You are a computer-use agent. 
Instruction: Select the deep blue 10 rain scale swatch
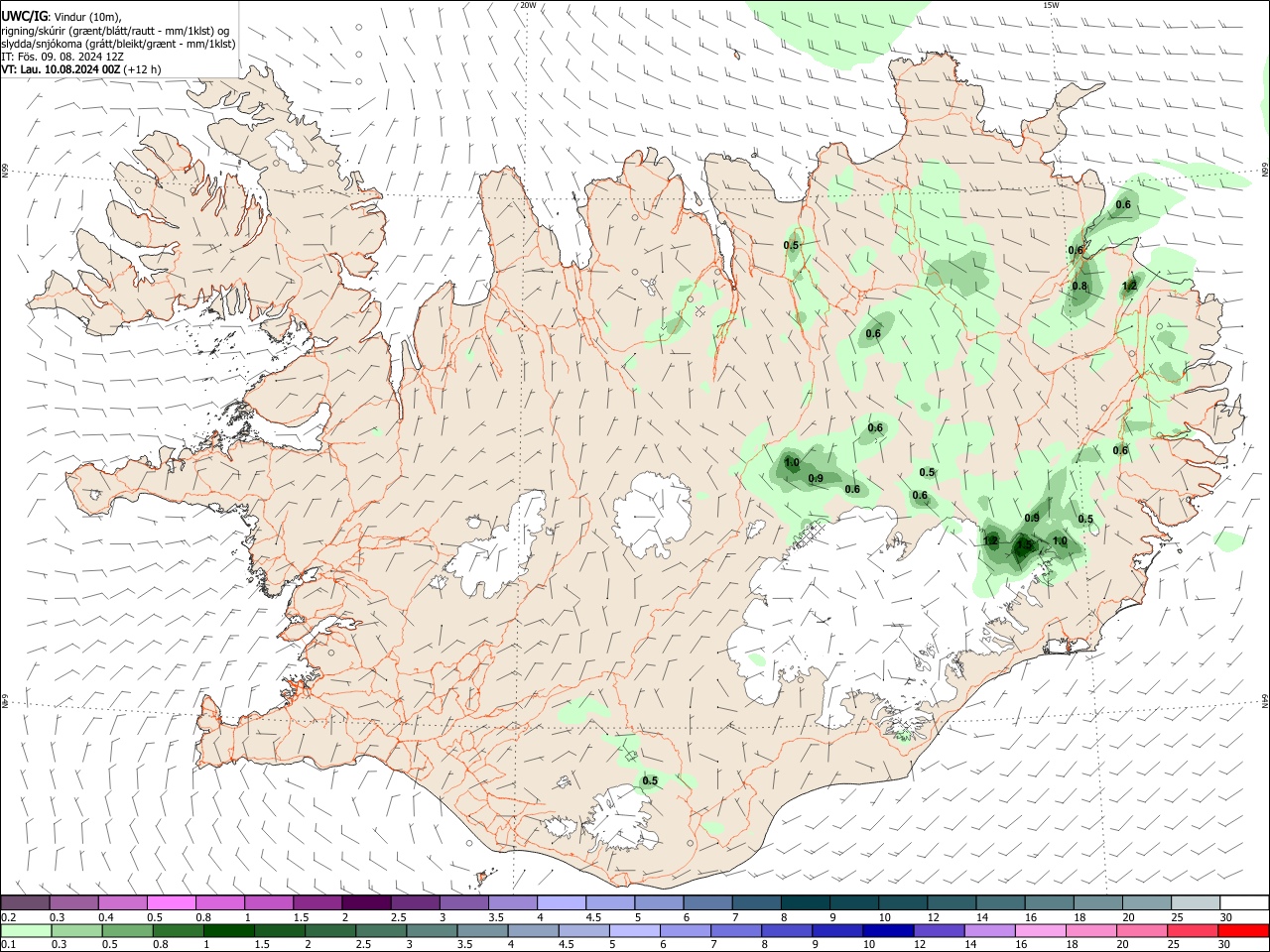click(889, 930)
